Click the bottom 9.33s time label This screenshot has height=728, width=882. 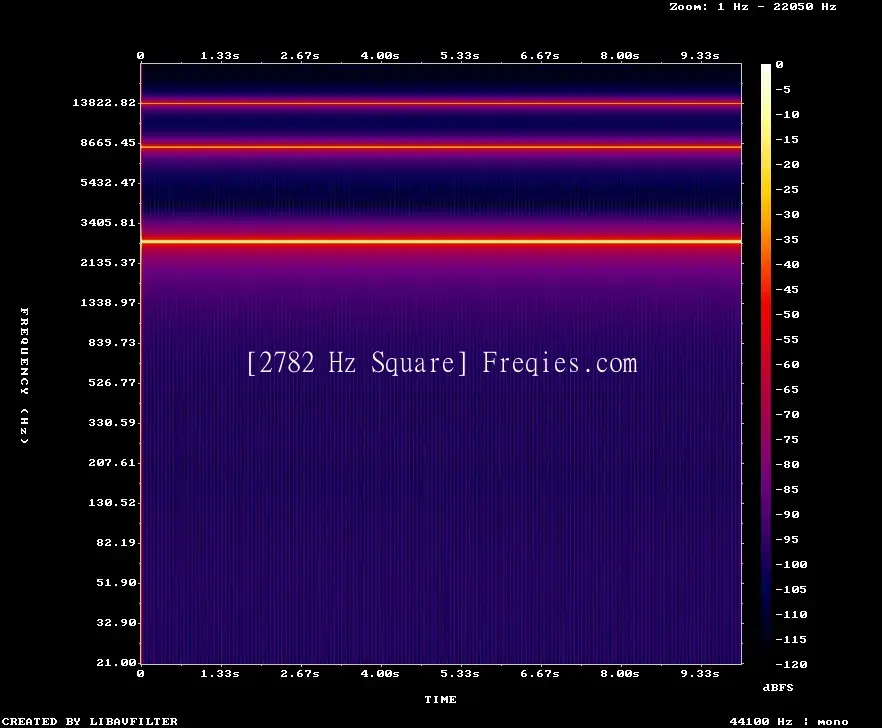700,673
